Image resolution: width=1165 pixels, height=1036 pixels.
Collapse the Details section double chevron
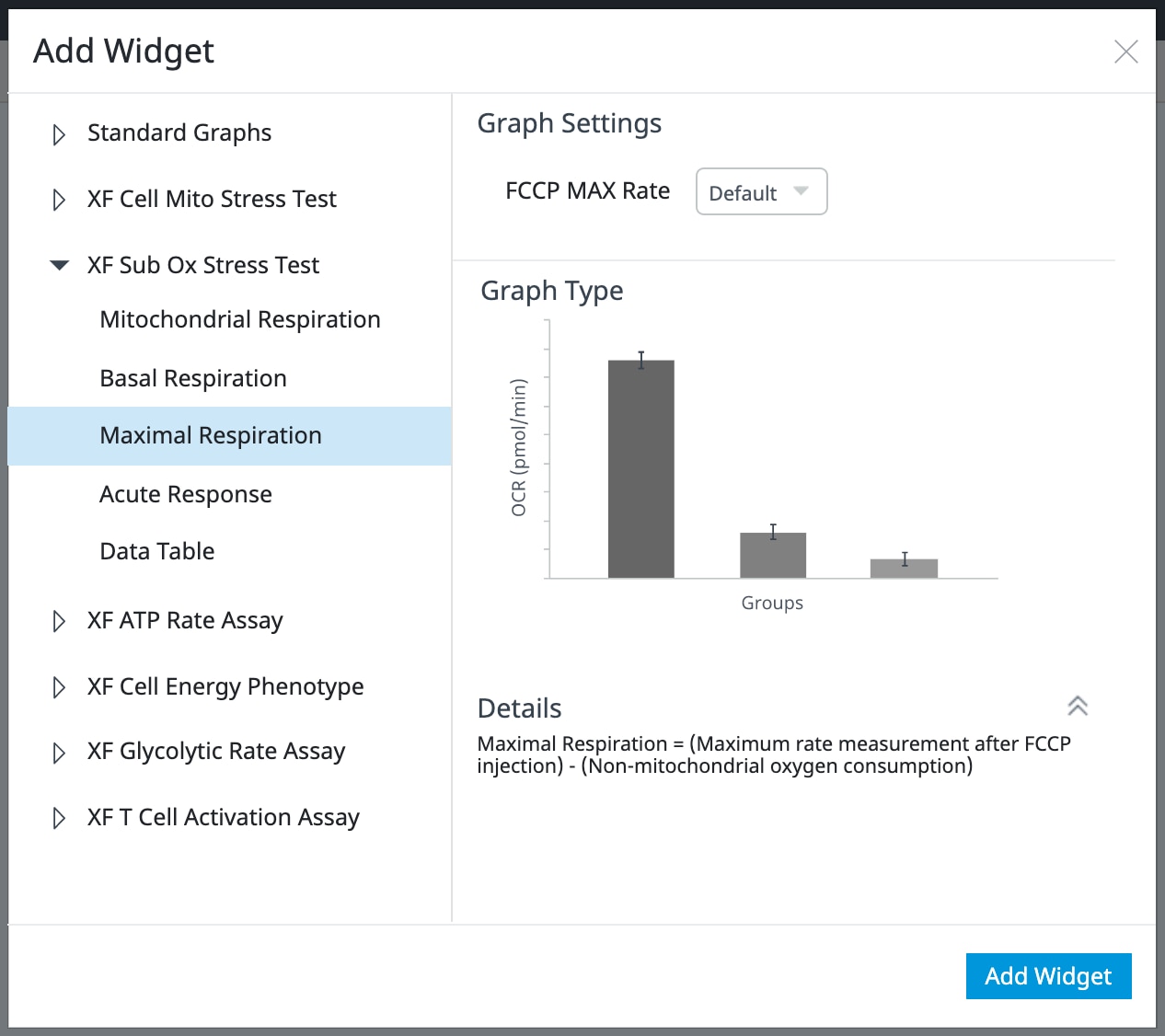tap(1078, 706)
